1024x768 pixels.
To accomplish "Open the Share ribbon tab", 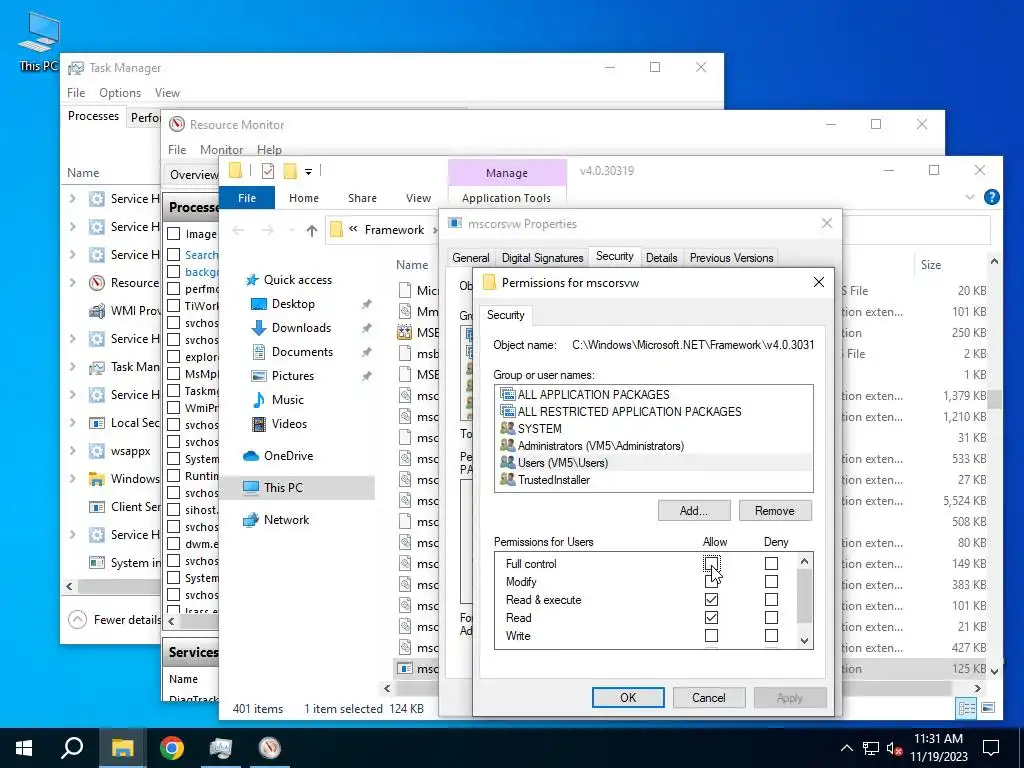I will pos(362,198).
